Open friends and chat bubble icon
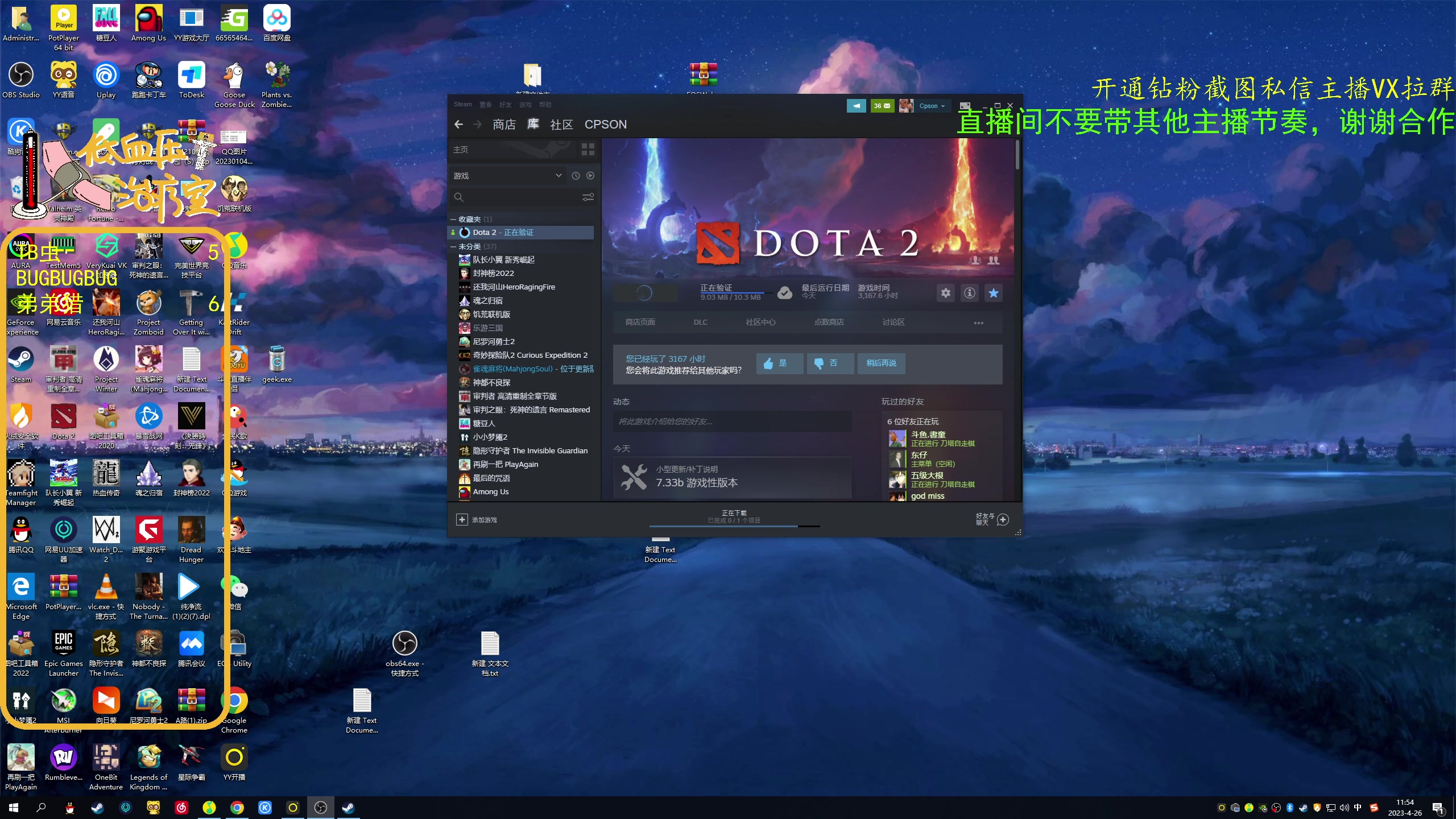The image size is (1456, 819). (x=1003, y=520)
